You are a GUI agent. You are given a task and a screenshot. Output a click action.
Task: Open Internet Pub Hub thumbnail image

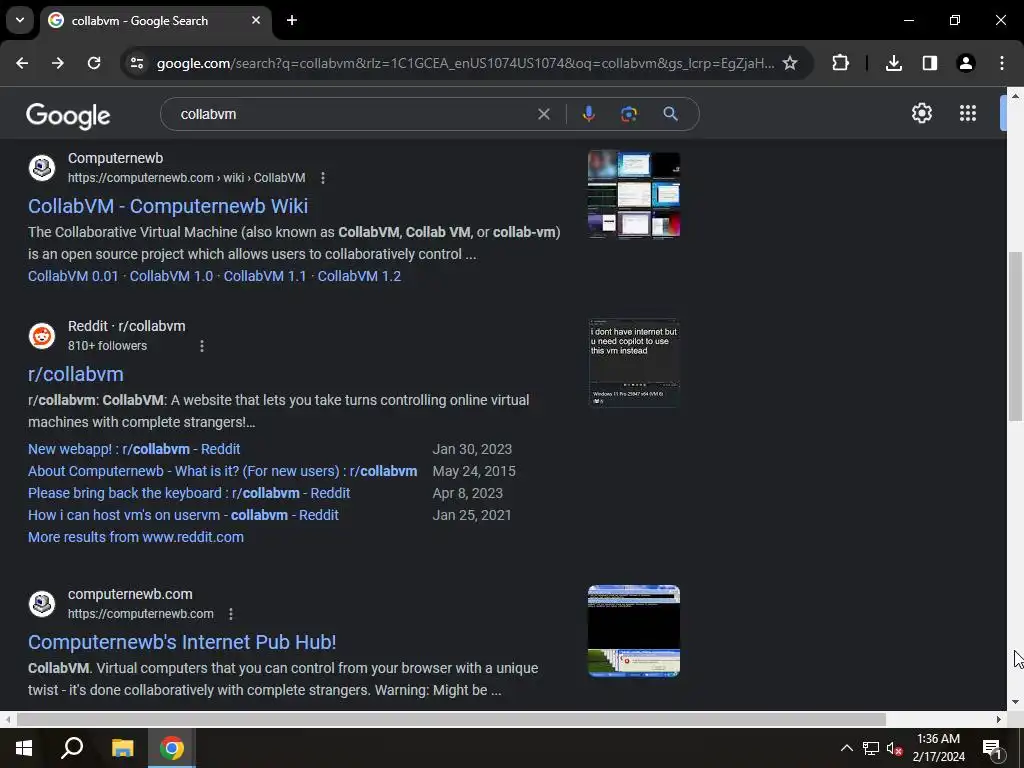click(x=634, y=631)
